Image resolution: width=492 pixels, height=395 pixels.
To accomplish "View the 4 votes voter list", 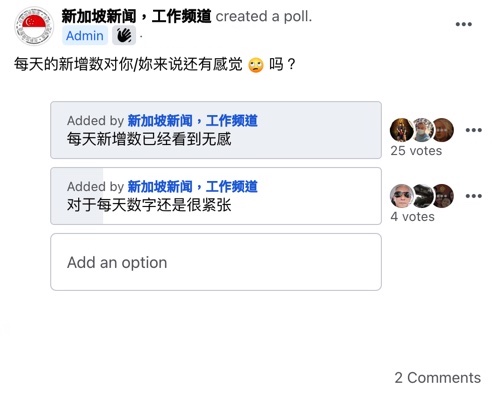I will pyautogui.click(x=412, y=217).
